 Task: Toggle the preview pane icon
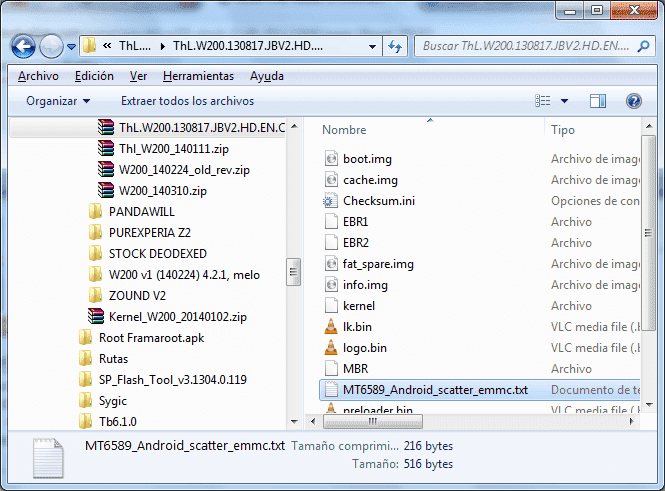(x=598, y=101)
